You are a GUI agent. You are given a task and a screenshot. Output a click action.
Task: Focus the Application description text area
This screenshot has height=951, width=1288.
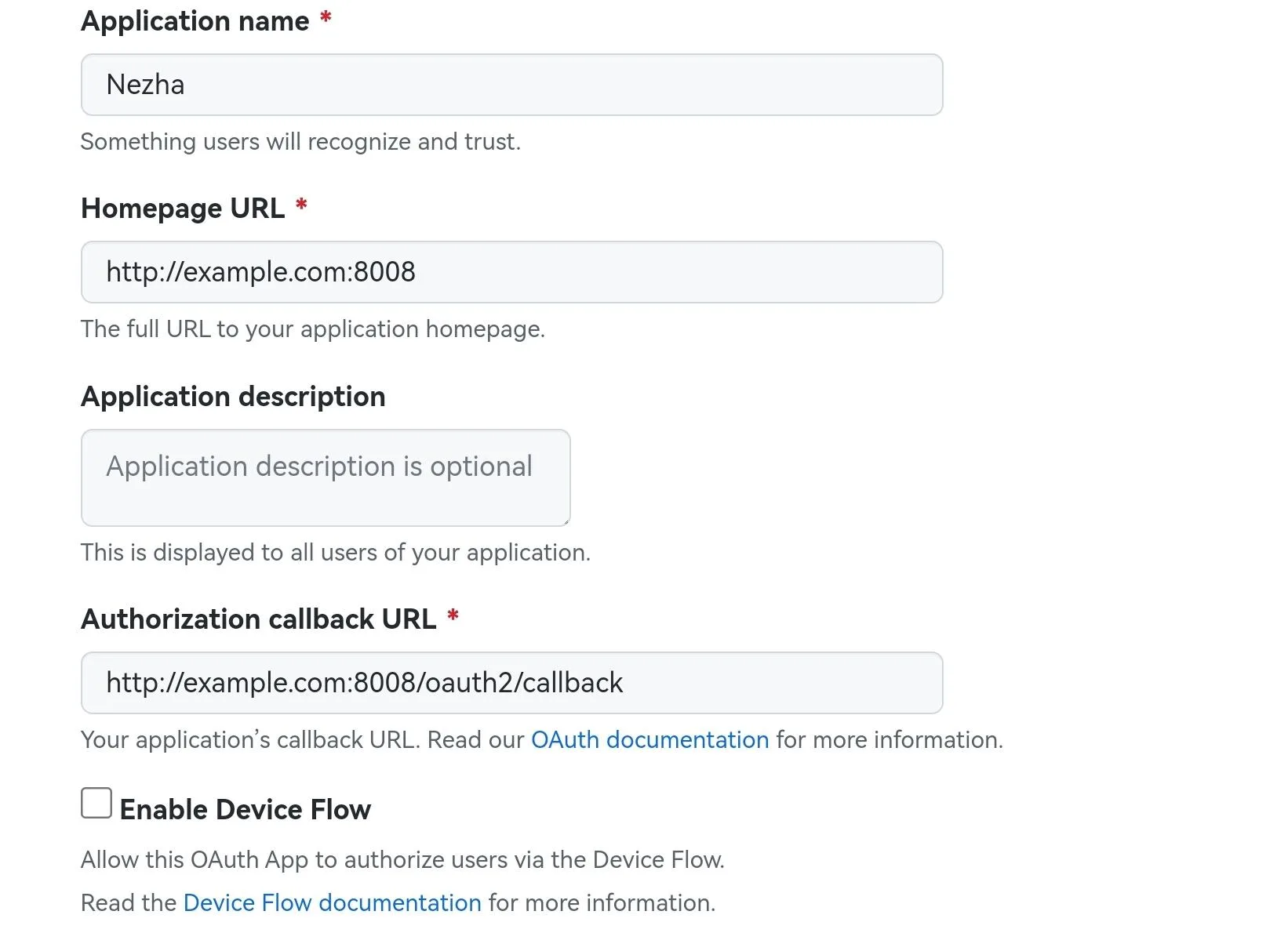point(326,477)
